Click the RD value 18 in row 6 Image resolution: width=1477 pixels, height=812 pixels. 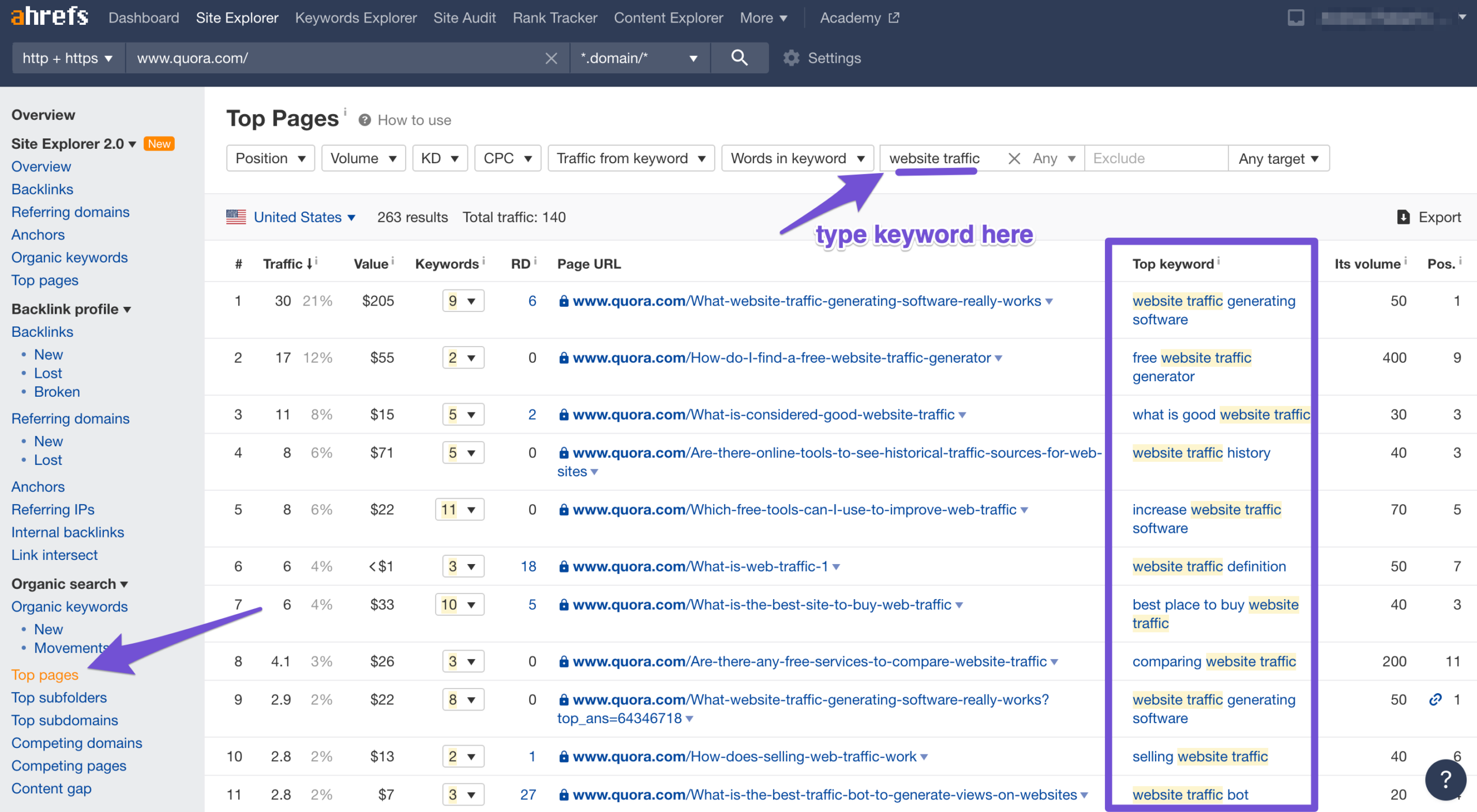528,566
